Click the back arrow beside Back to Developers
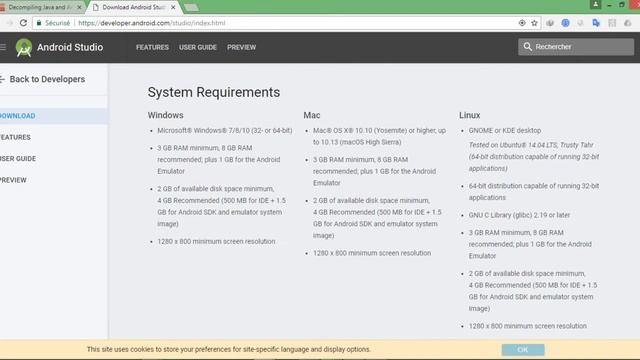 [x=2, y=79]
